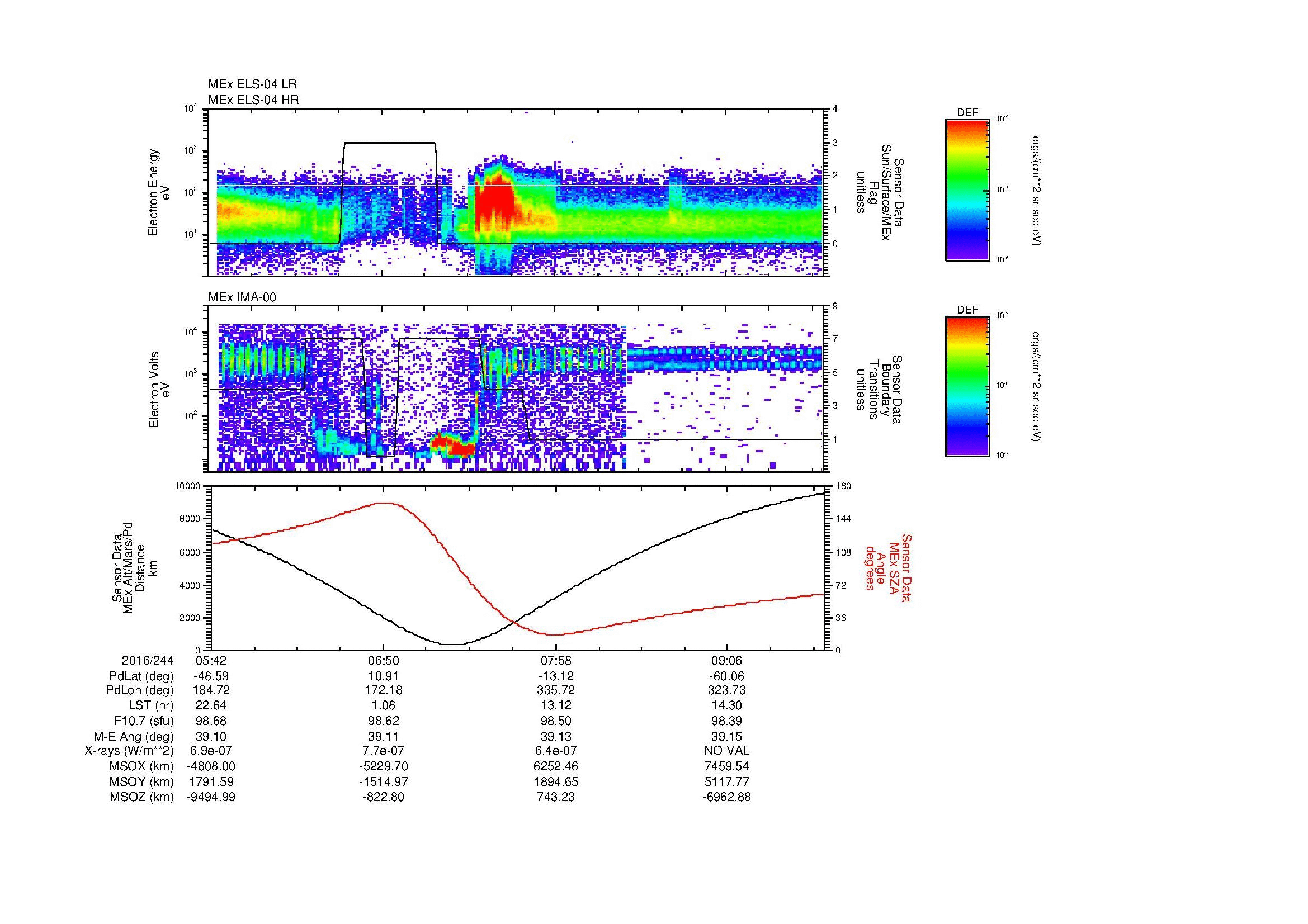
Task: Click the X-rays value '7.7e-07'
Action: click(x=384, y=751)
